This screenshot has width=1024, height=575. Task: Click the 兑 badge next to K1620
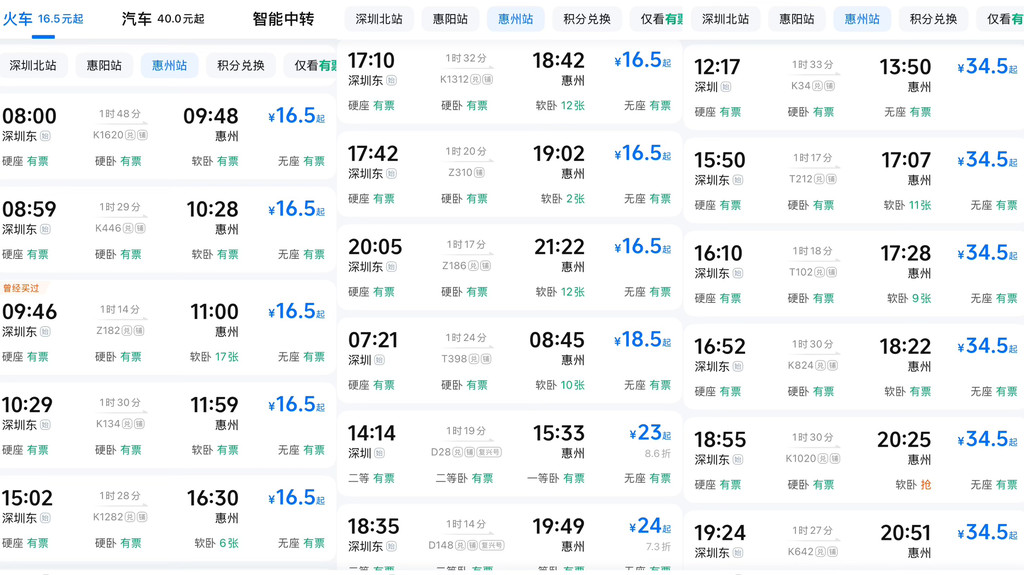click(x=131, y=135)
